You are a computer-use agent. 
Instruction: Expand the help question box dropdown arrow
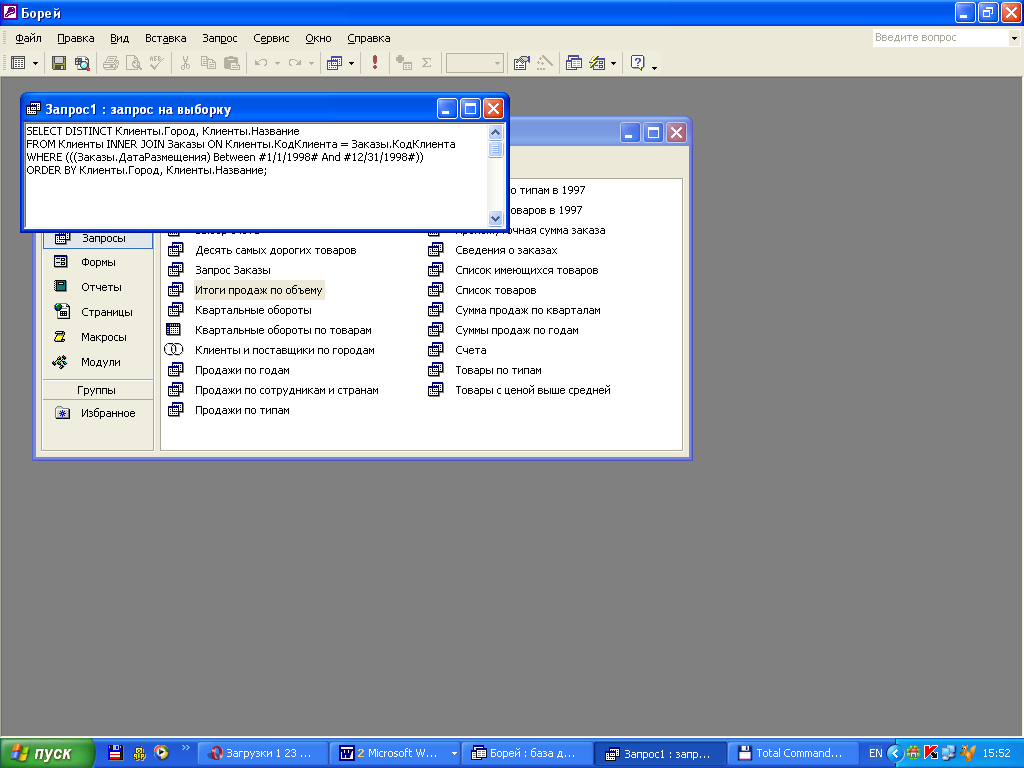(1014, 38)
